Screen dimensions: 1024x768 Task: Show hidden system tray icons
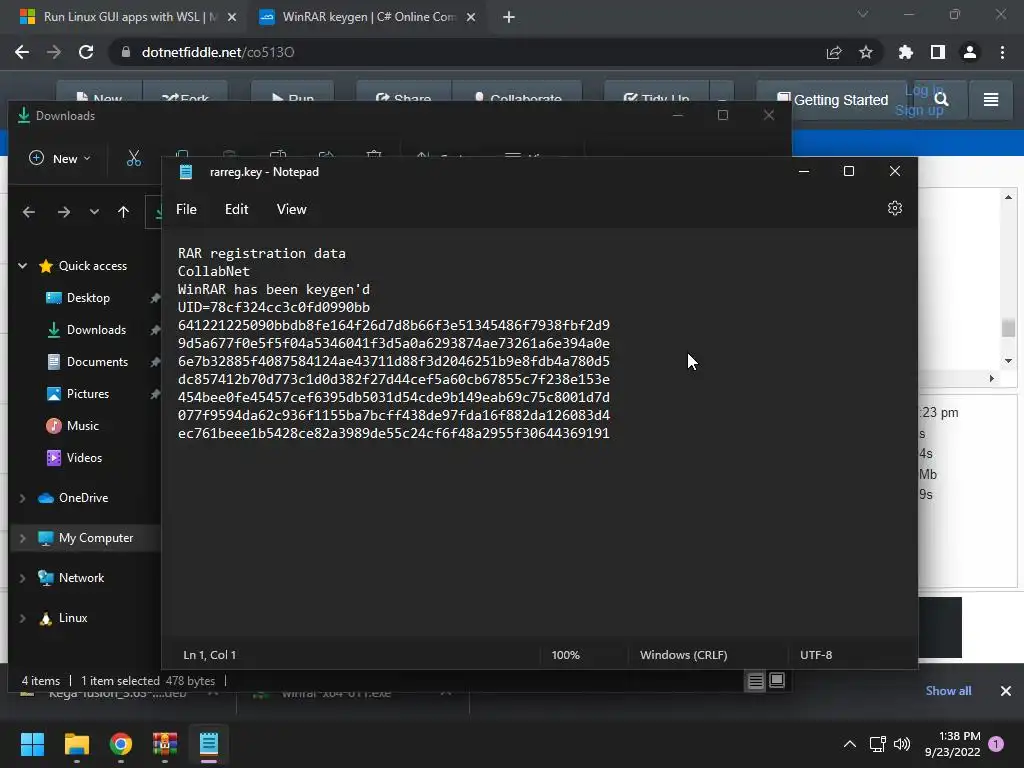850,744
